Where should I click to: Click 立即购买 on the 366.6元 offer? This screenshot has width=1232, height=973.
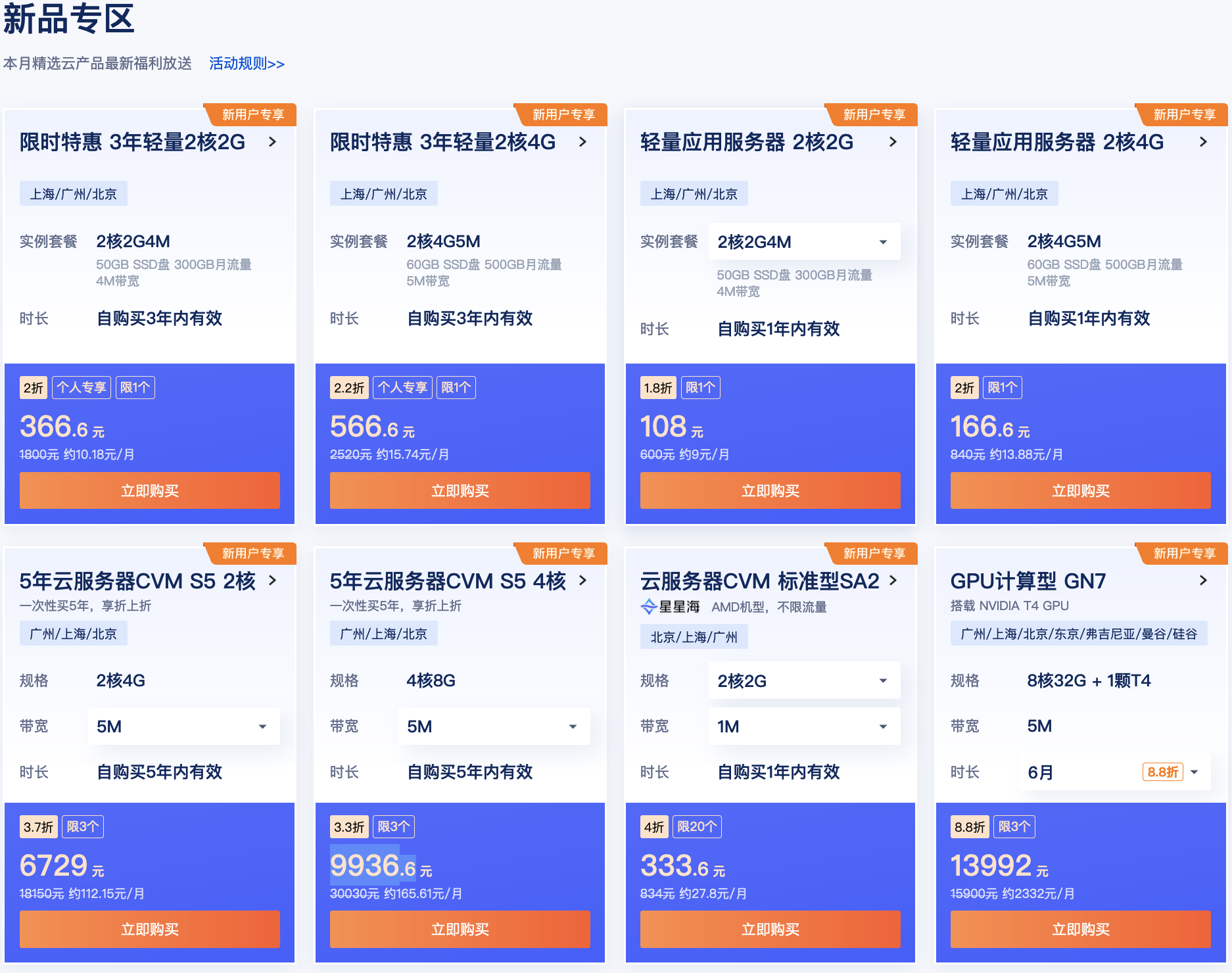coord(149,490)
